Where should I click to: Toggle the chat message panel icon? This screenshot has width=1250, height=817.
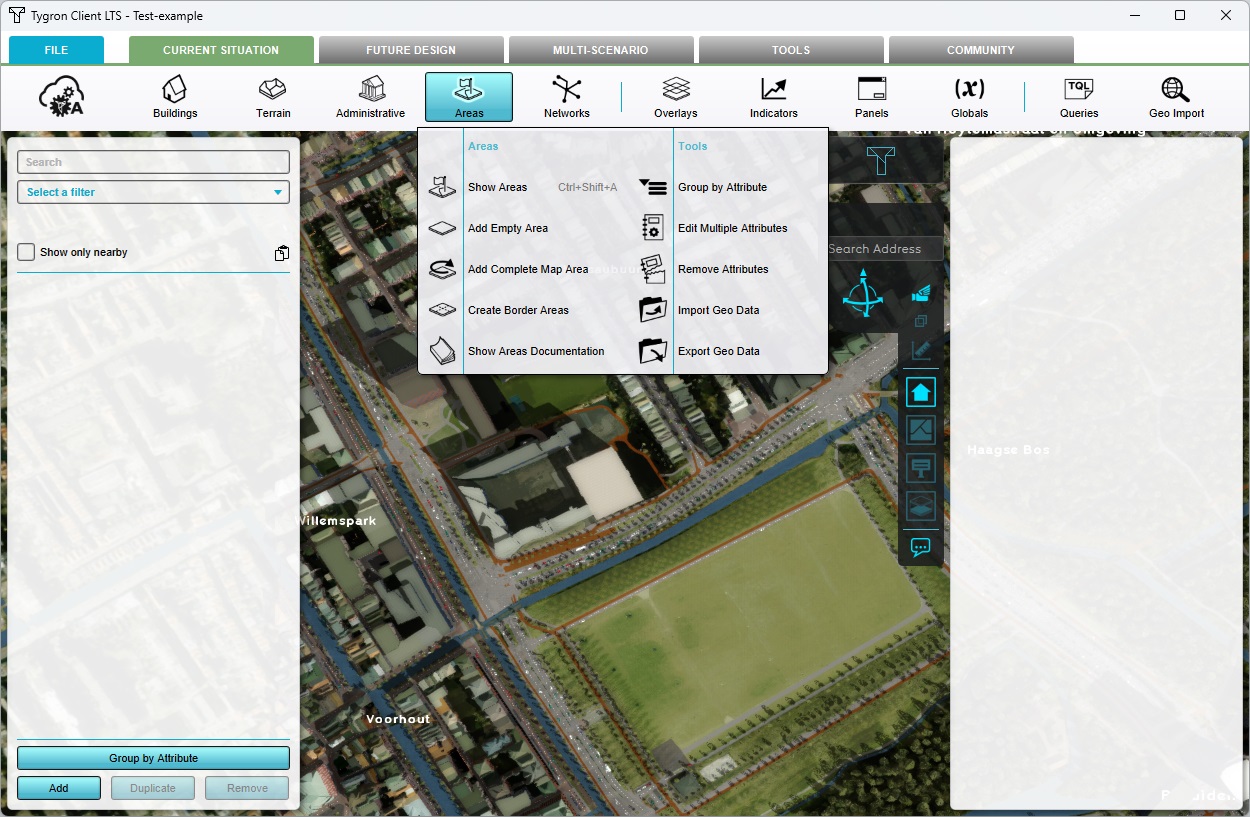coord(921,548)
